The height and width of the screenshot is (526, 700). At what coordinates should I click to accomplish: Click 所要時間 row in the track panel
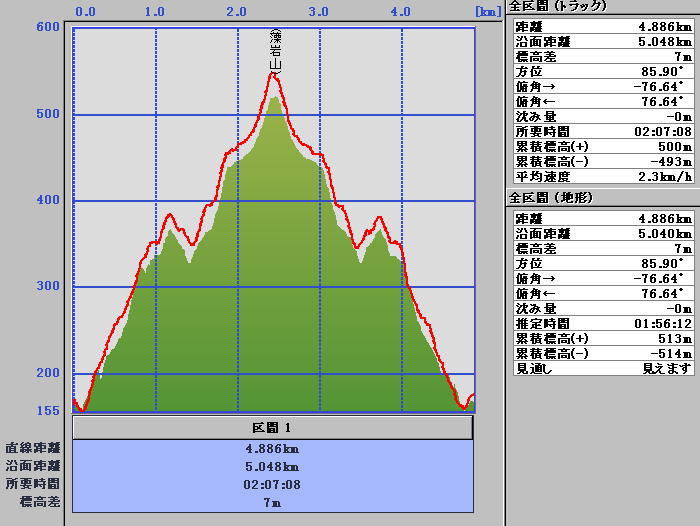click(x=603, y=131)
